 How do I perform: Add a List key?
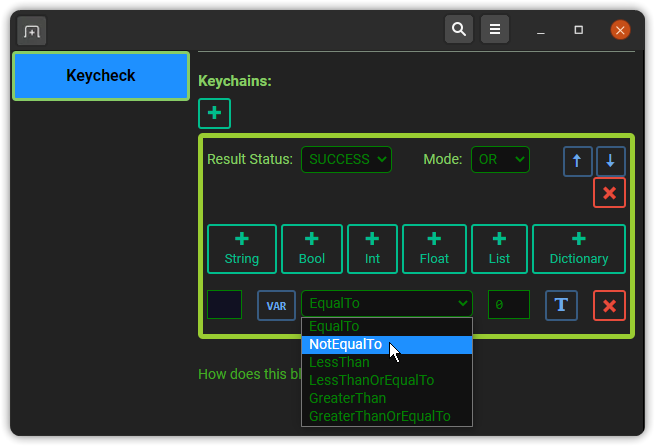[x=499, y=249]
